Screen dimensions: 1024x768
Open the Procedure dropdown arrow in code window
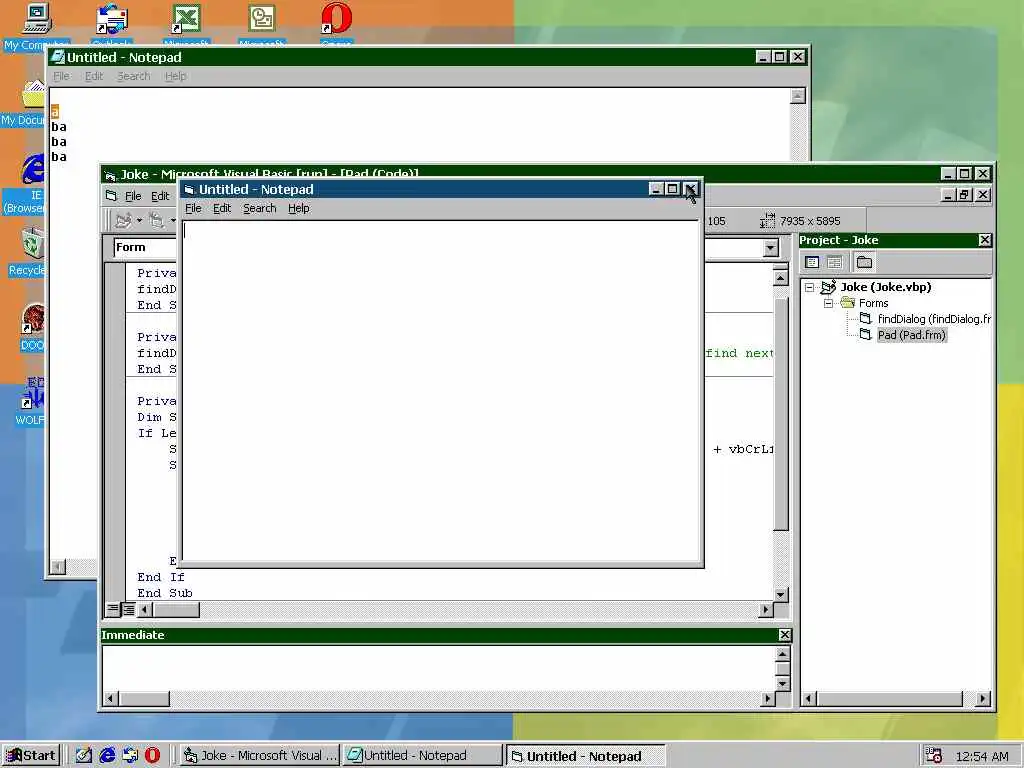(x=771, y=248)
